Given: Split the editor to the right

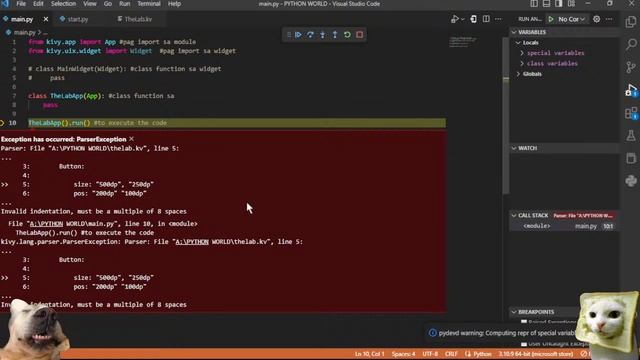Looking at the screenshot, I should [486, 19].
